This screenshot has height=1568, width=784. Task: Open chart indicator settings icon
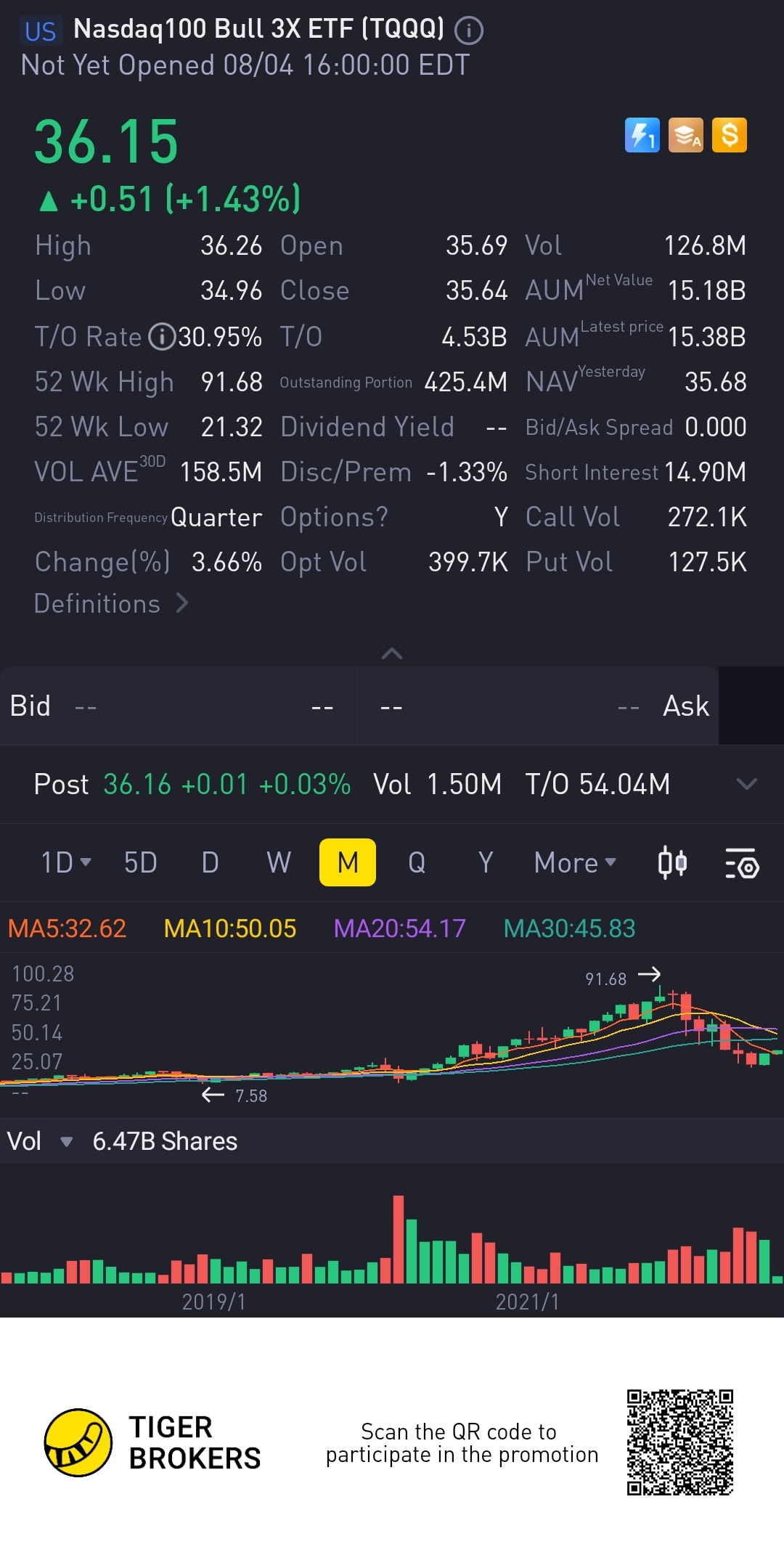(x=742, y=862)
